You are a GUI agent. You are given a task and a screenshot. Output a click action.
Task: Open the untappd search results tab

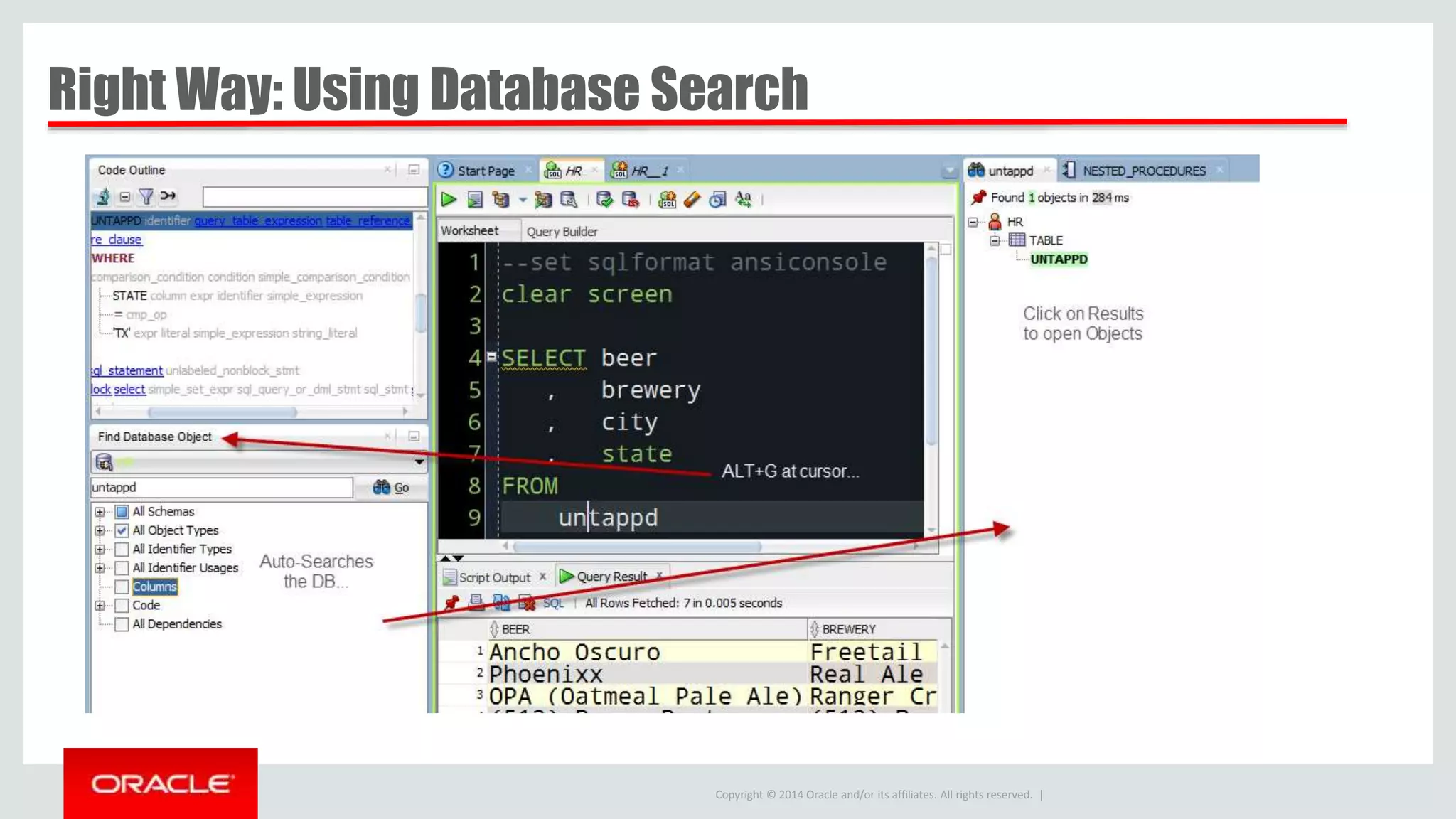point(1010,171)
